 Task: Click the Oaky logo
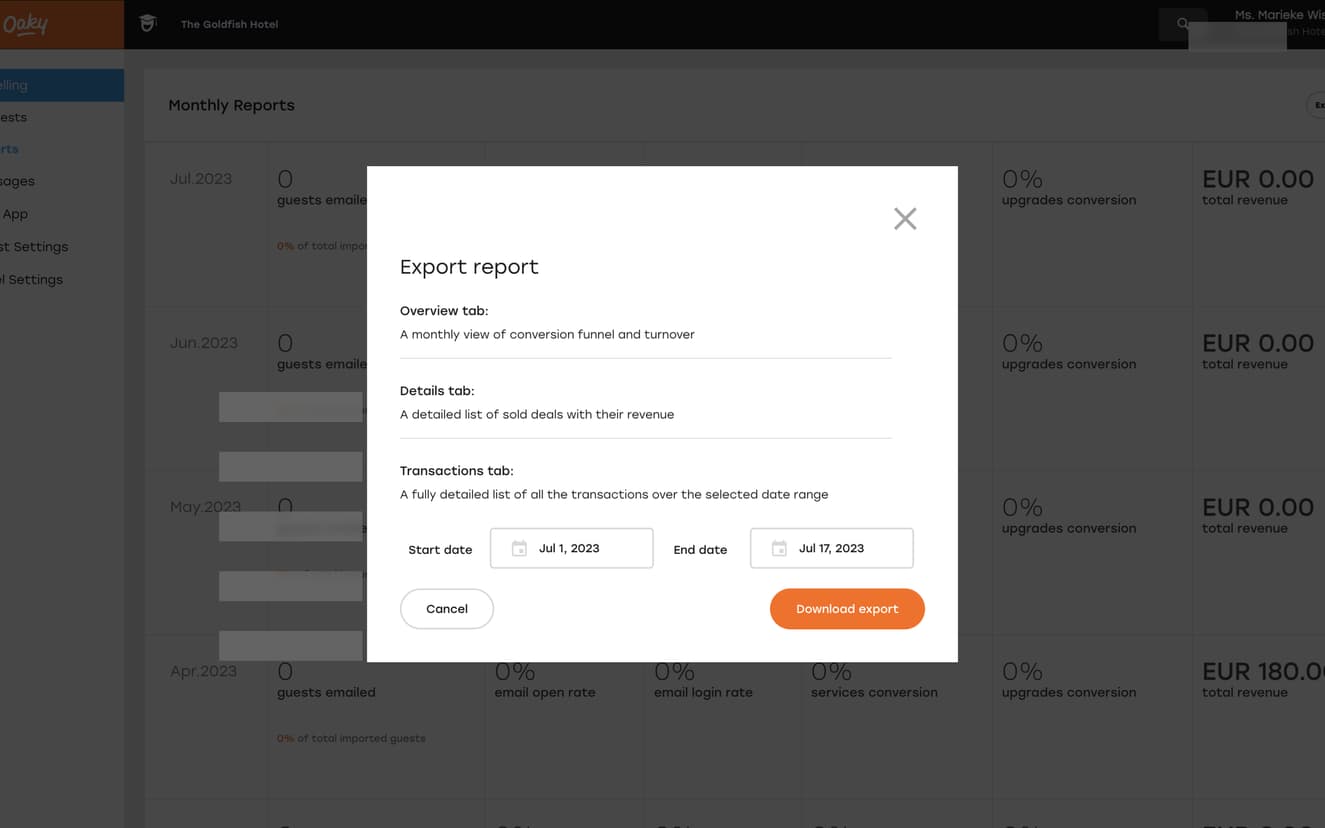(x=26, y=24)
